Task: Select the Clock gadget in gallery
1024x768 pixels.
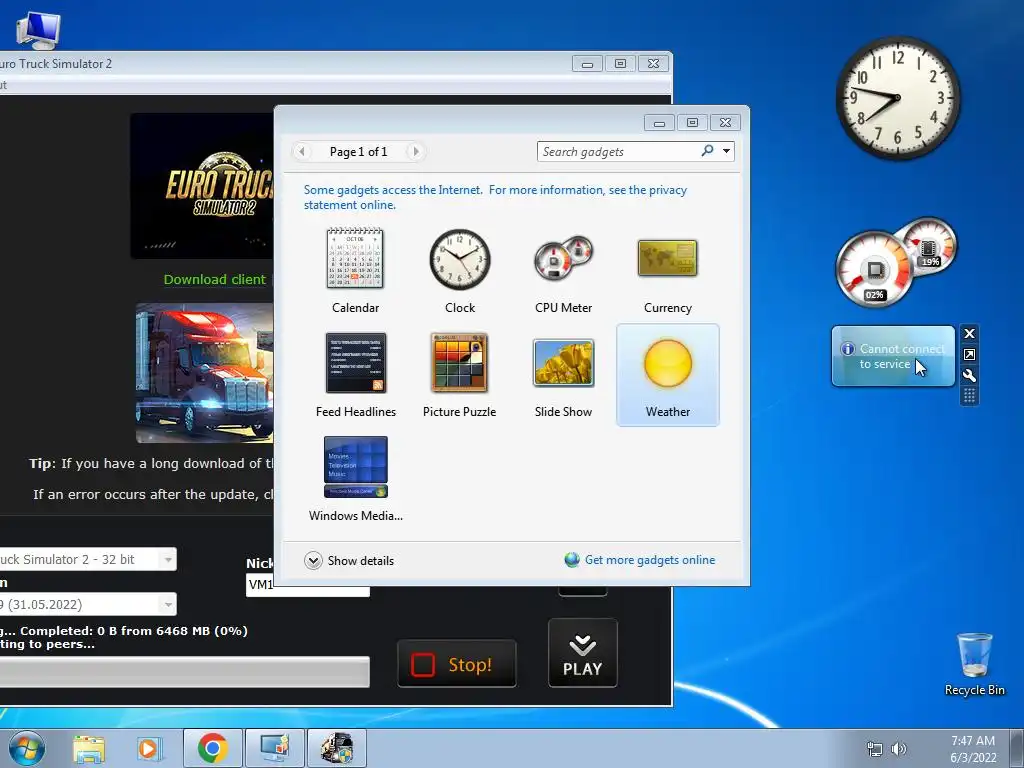Action: [x=460, y=271]
